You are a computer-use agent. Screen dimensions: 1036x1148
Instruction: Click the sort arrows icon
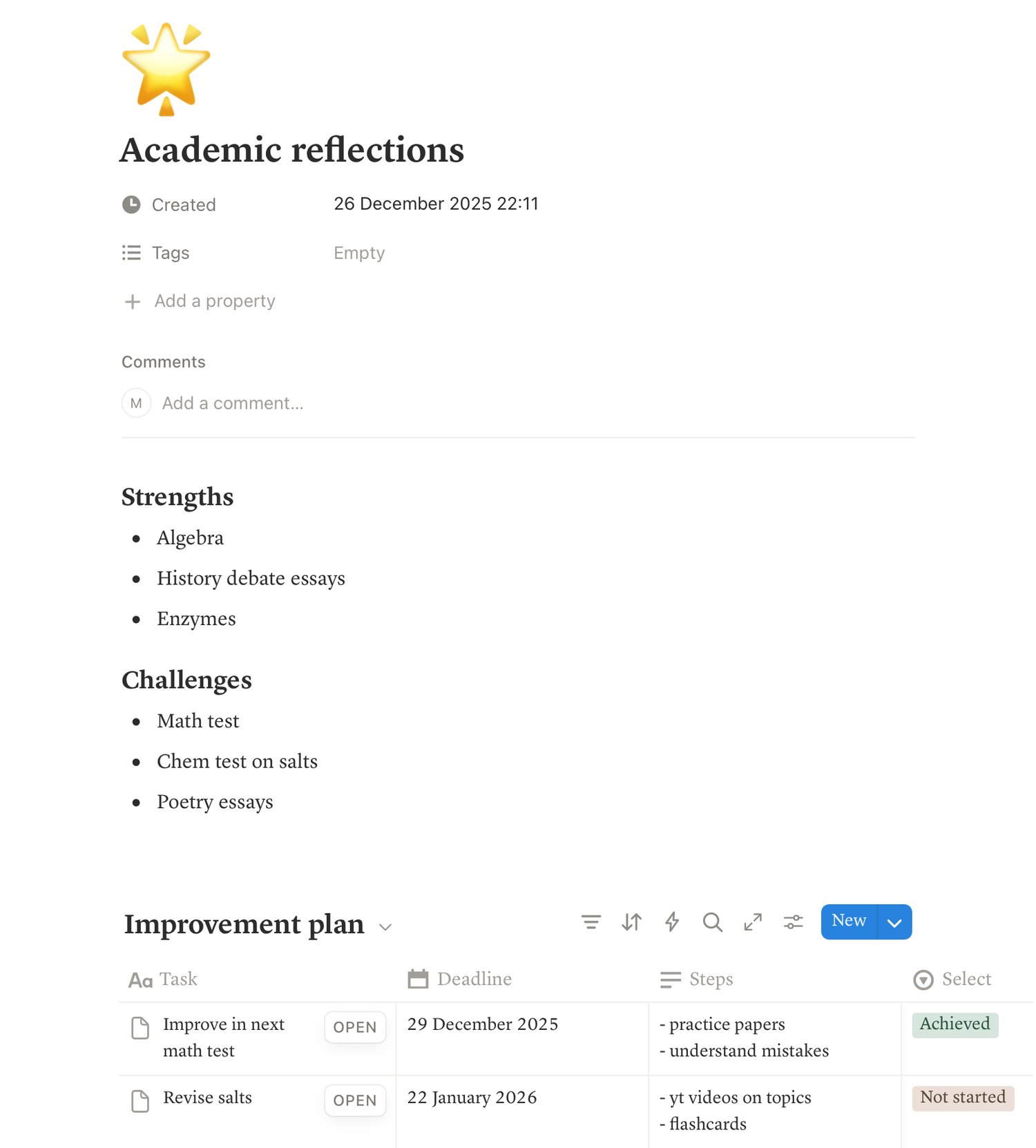(631, 922)
